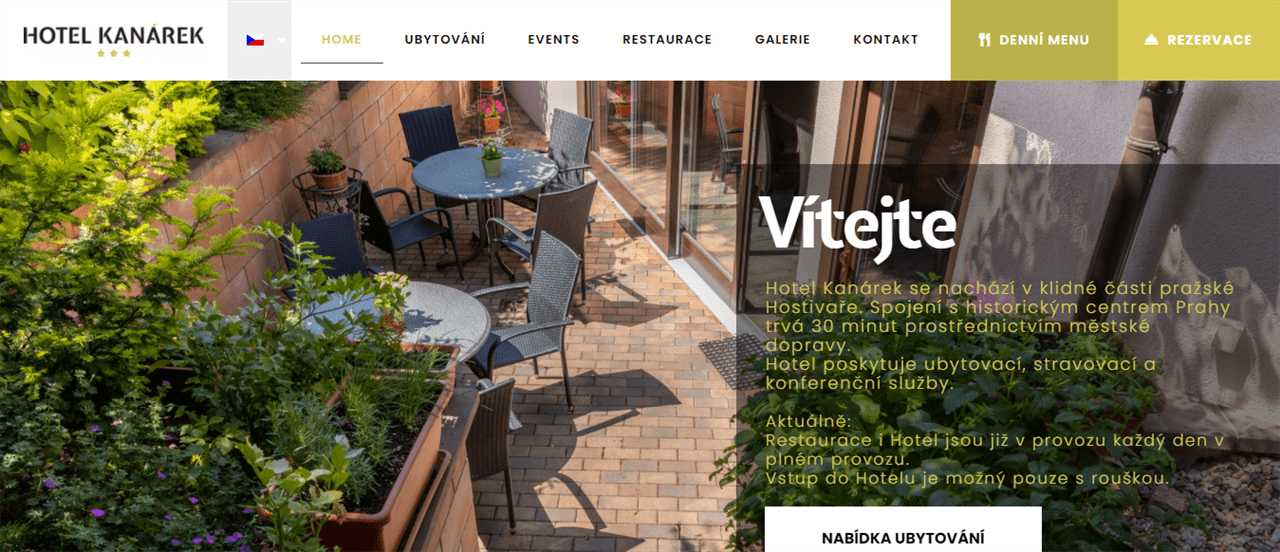Image resolution: width=1280 pixels, height=552 pixels.
Task: Go to the HOME menu item
Action: click(341, 40)
